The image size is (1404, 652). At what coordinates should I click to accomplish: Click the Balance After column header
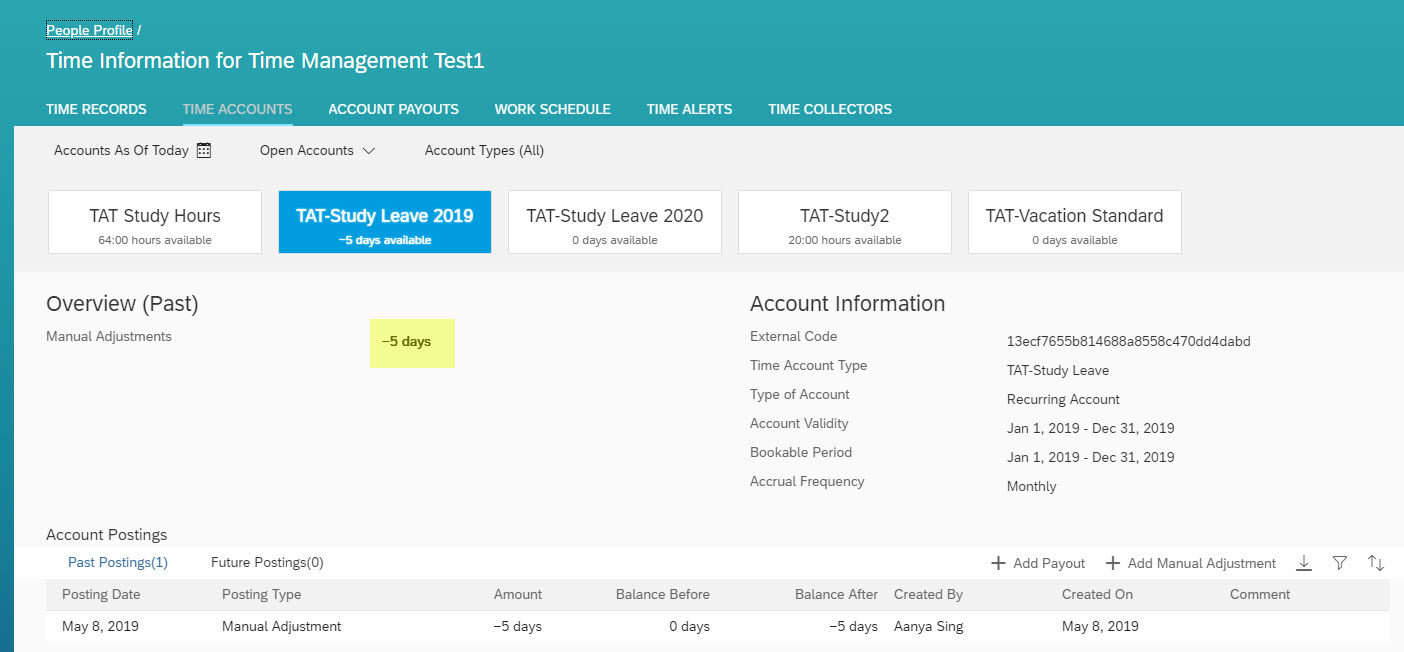tap(836, 594)
